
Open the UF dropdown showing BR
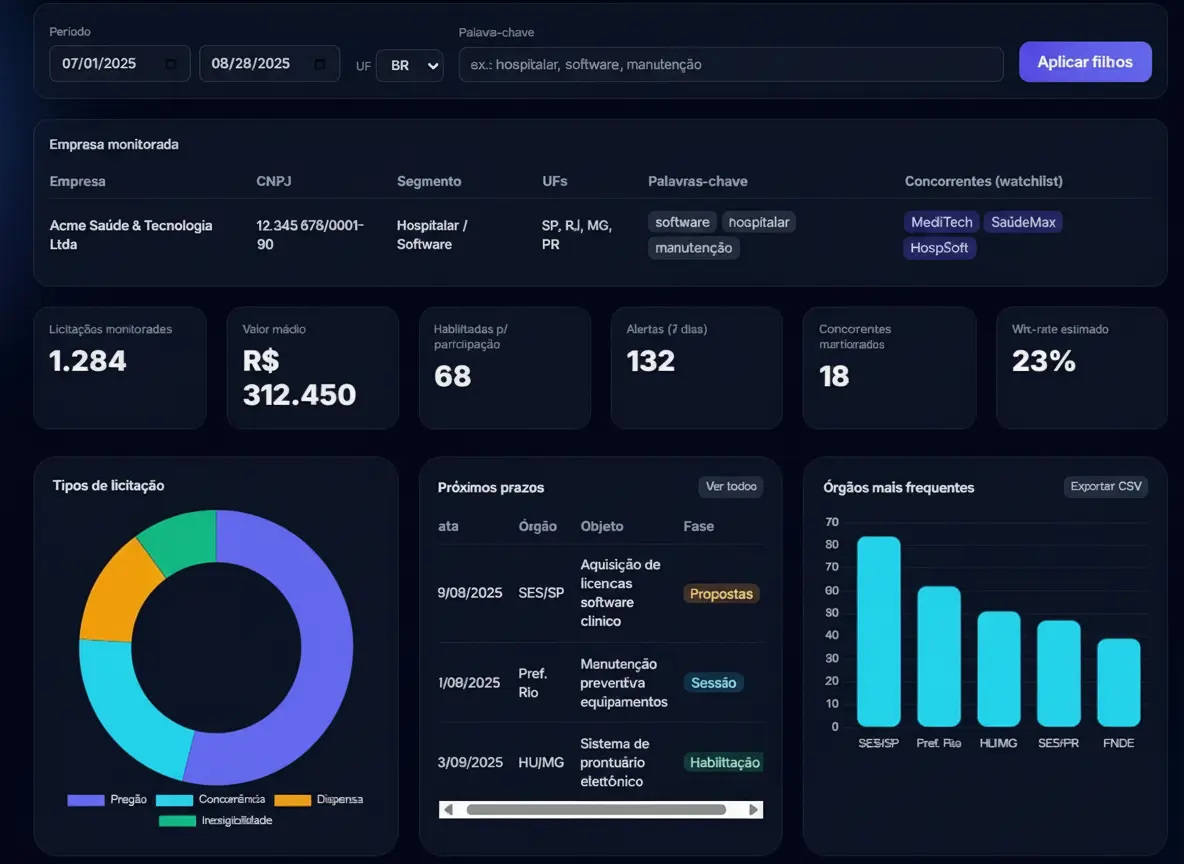(410, 65)
